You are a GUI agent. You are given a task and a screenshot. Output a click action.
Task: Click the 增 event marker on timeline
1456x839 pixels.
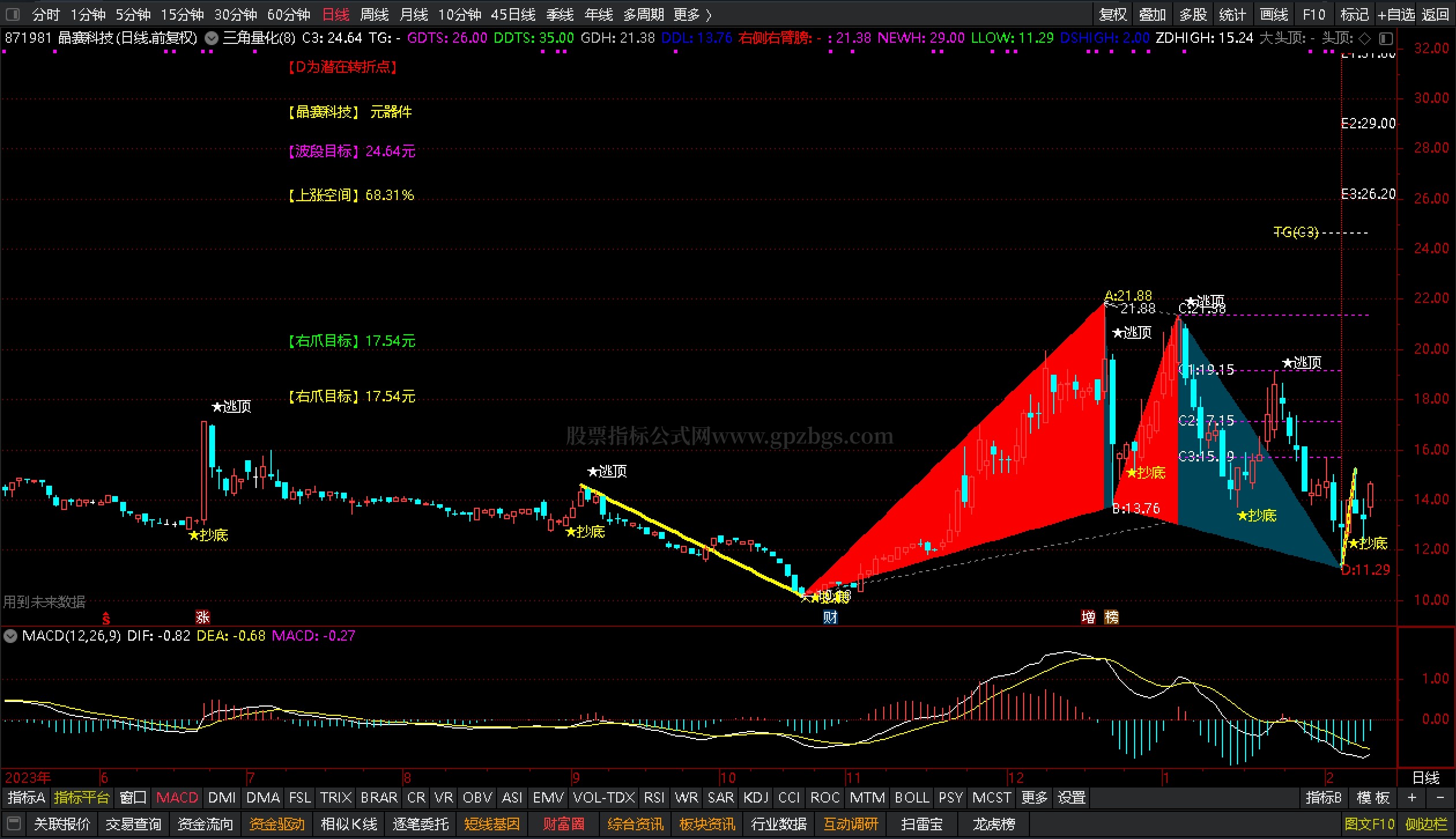1088,617
